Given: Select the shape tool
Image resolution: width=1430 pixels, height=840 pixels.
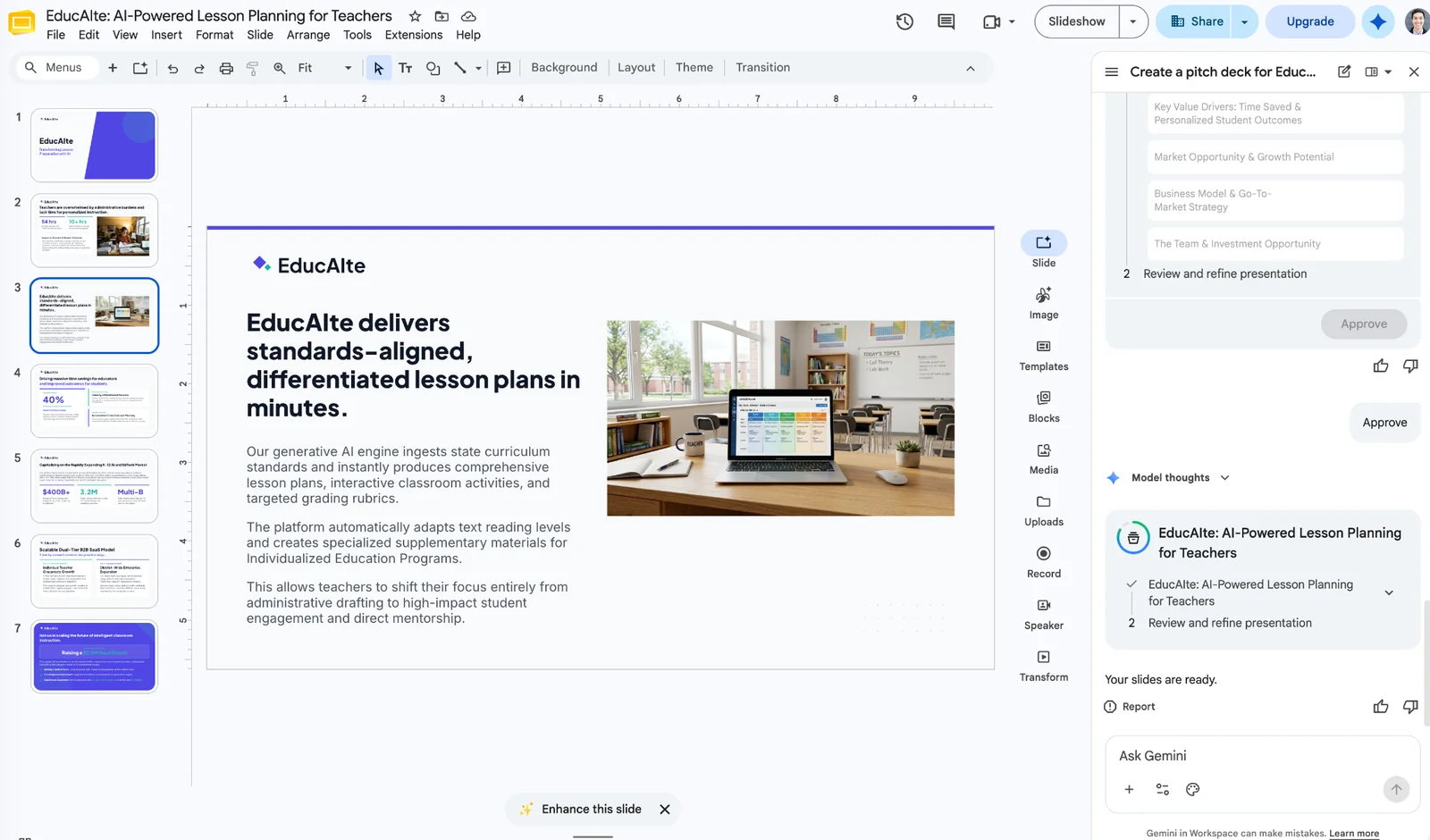Looking at the screenshot, I should [x=433, y=68].
